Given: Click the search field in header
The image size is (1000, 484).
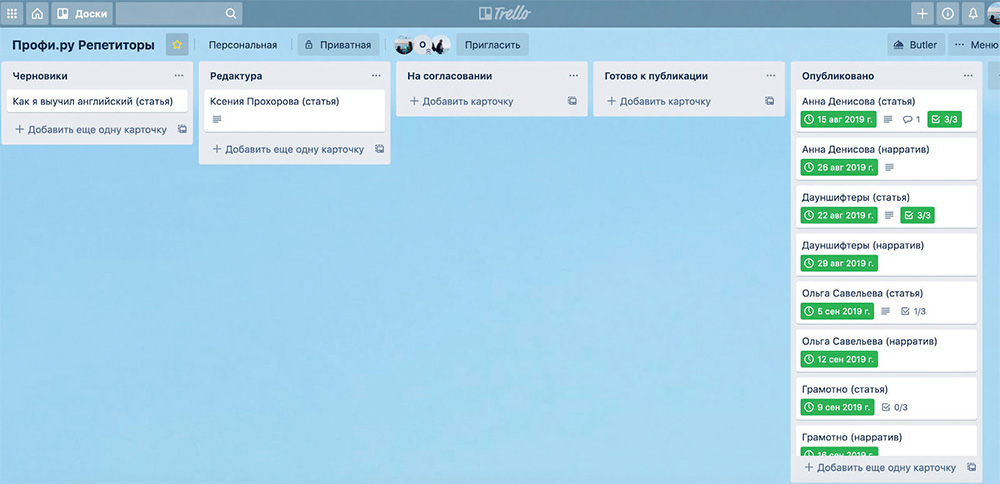Looking at the screenshot, I should (x=178, y=14).
